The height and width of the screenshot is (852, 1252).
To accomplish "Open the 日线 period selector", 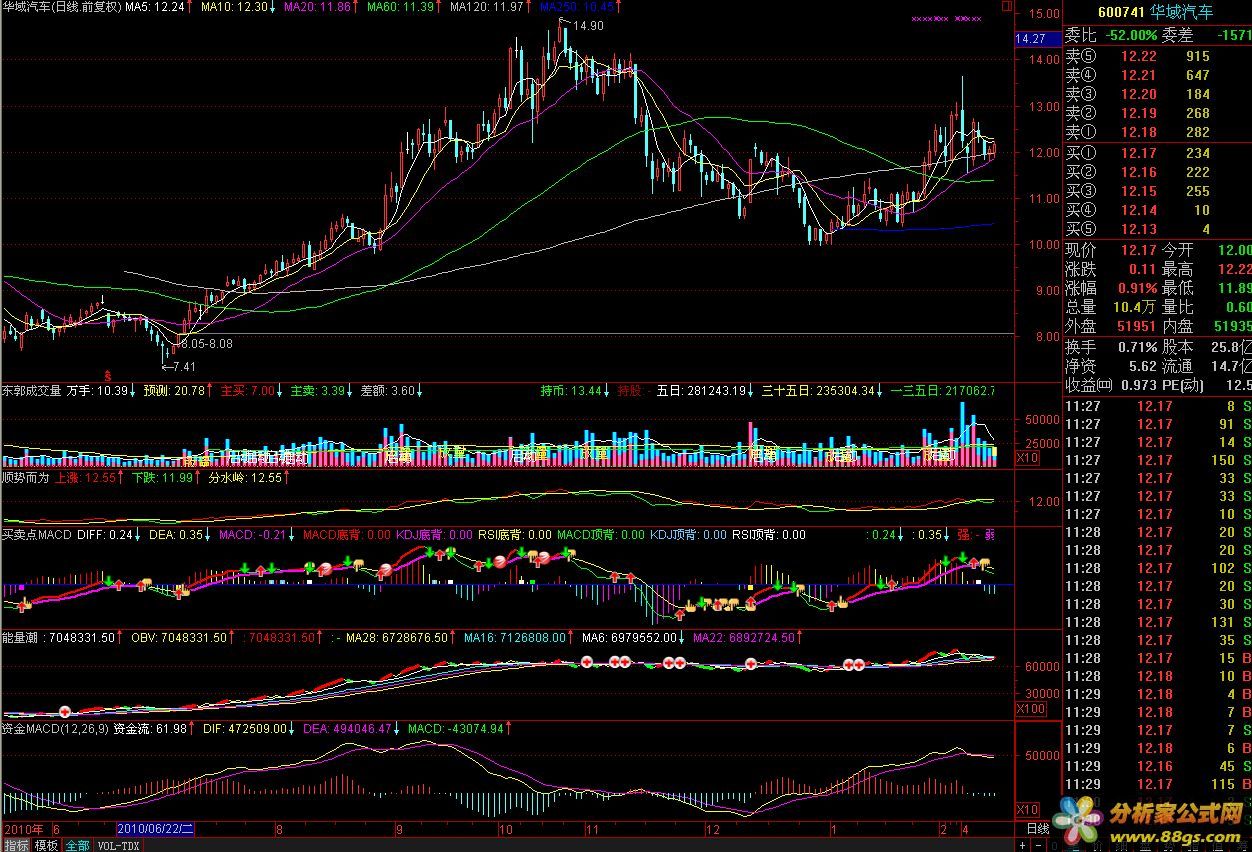I will click(x=1038, y=829).
